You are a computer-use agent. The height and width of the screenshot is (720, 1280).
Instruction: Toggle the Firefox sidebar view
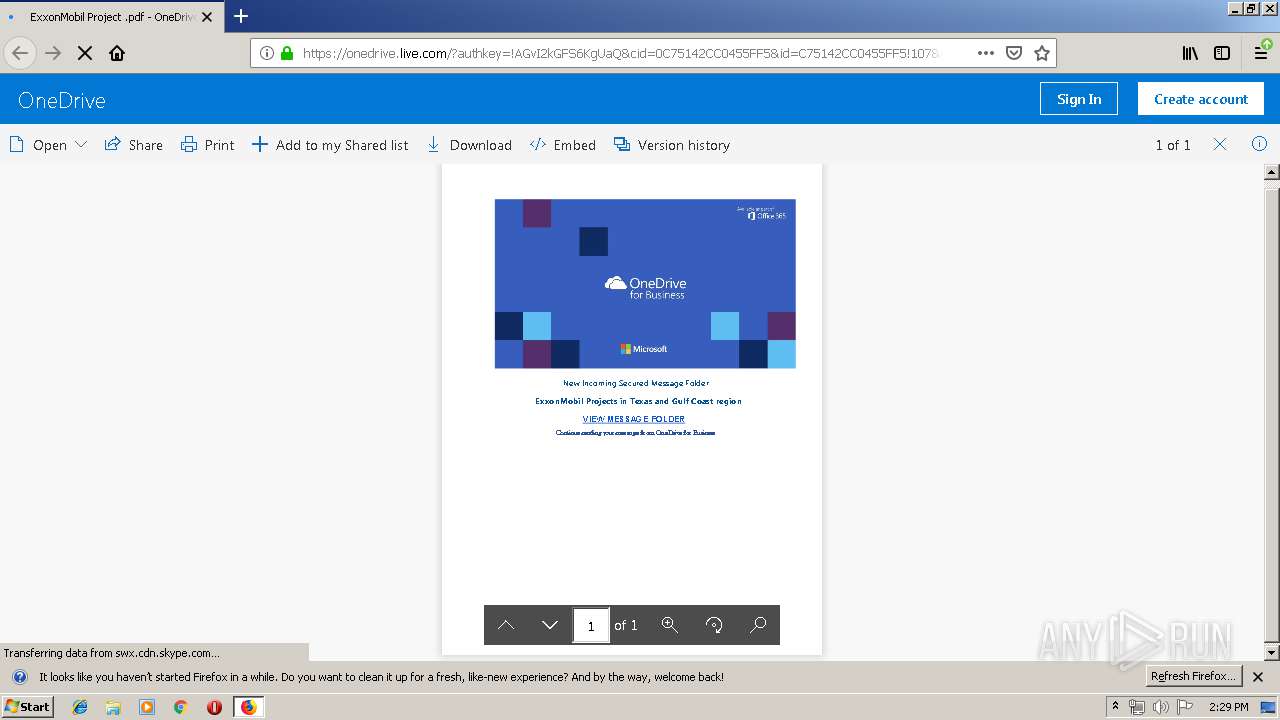[x=1222, y=53]
